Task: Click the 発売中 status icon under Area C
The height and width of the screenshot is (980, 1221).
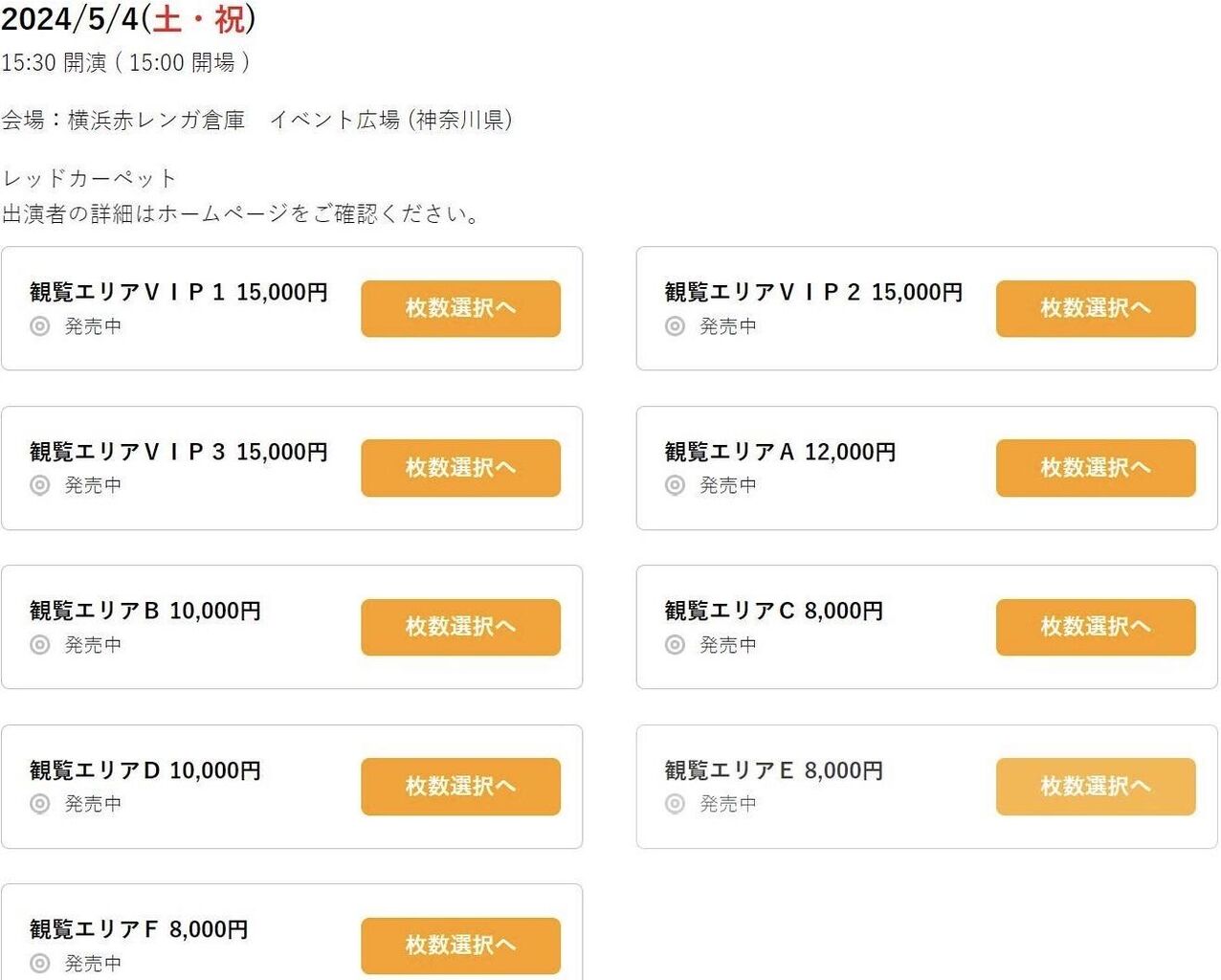Action: 676,645
